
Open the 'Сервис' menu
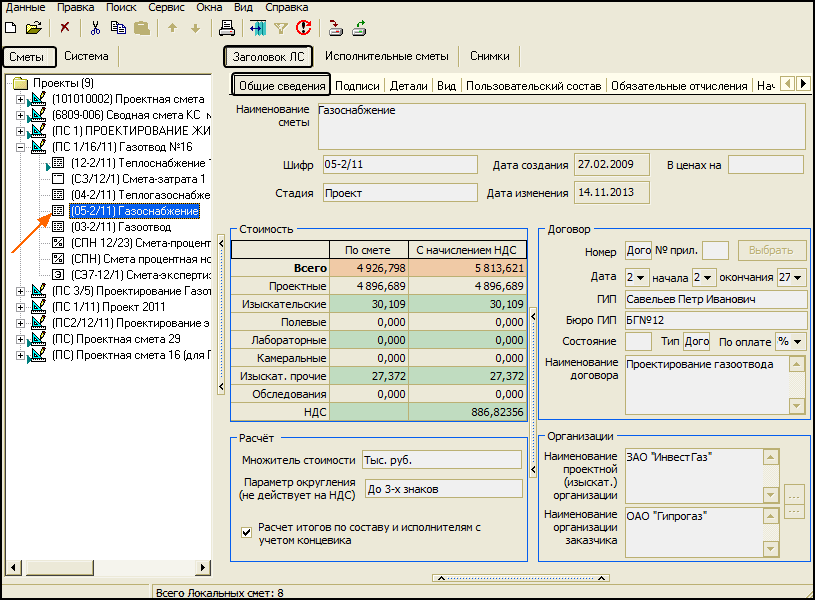click(x=166, y=7)
